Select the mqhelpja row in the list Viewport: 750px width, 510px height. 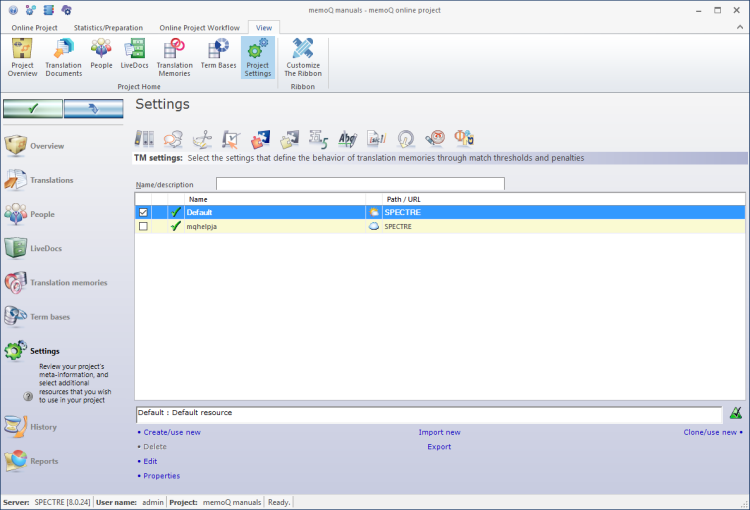pyautogui.click(x=270, y=227)
